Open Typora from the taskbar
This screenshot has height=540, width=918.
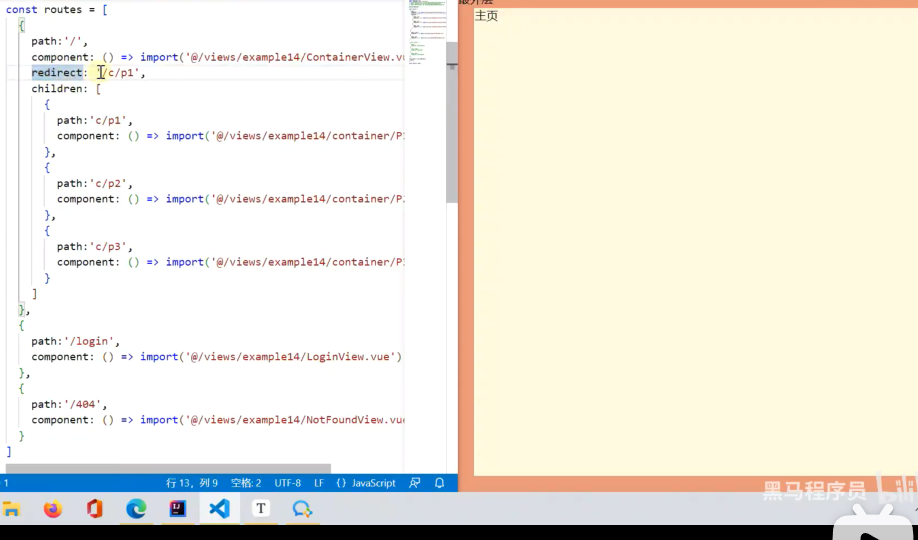261,509
